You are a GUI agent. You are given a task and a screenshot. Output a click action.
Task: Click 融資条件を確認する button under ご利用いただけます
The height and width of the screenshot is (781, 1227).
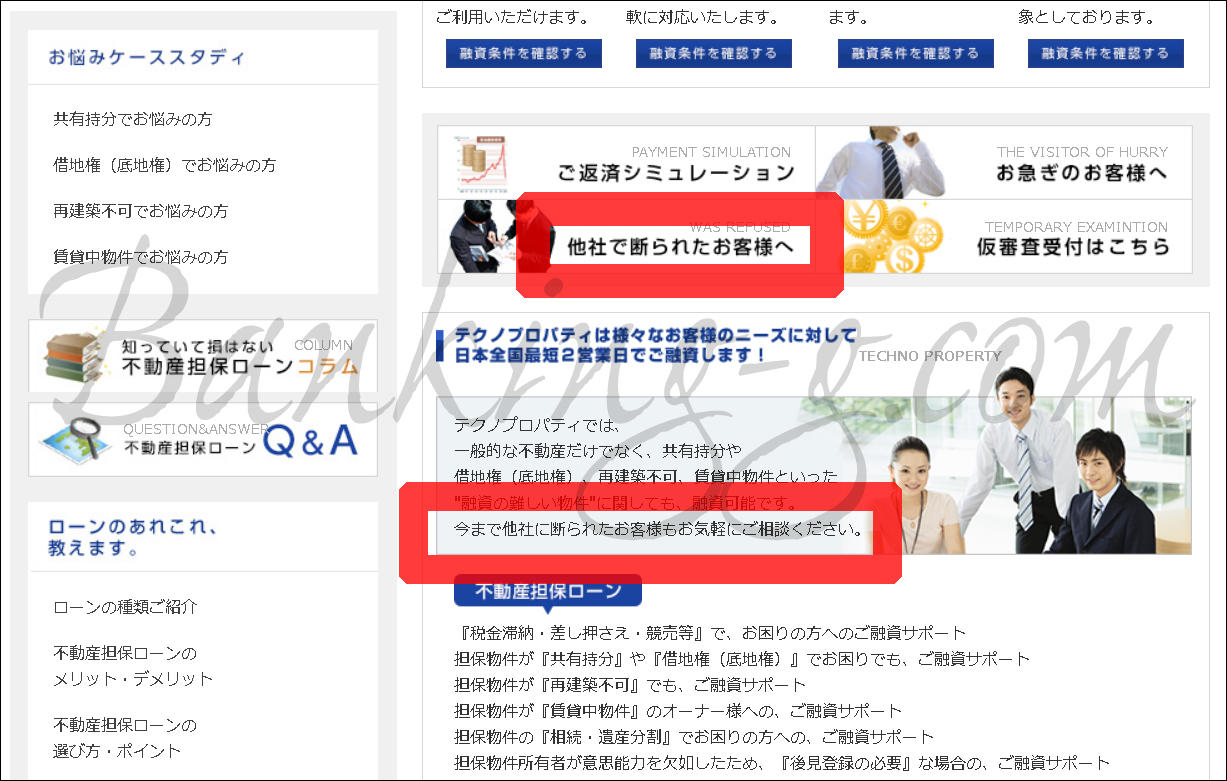click(524, 53)
